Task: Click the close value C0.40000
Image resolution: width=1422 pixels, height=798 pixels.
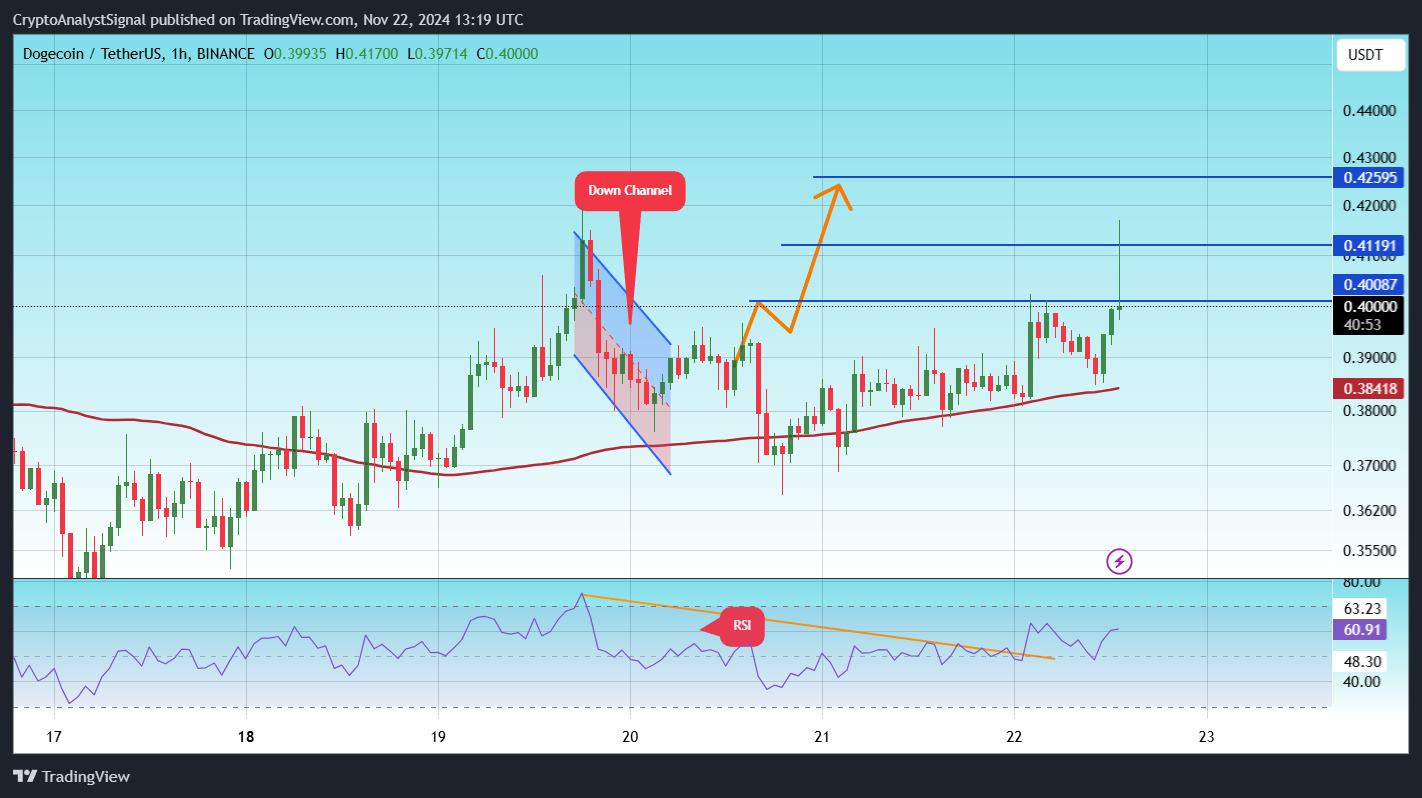Action: [507, 54]
